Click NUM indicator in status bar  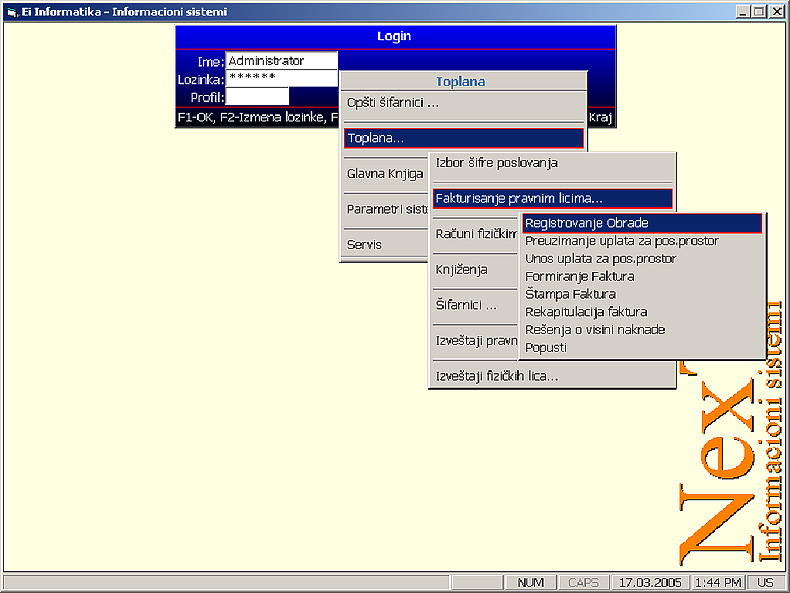[530, 582]
